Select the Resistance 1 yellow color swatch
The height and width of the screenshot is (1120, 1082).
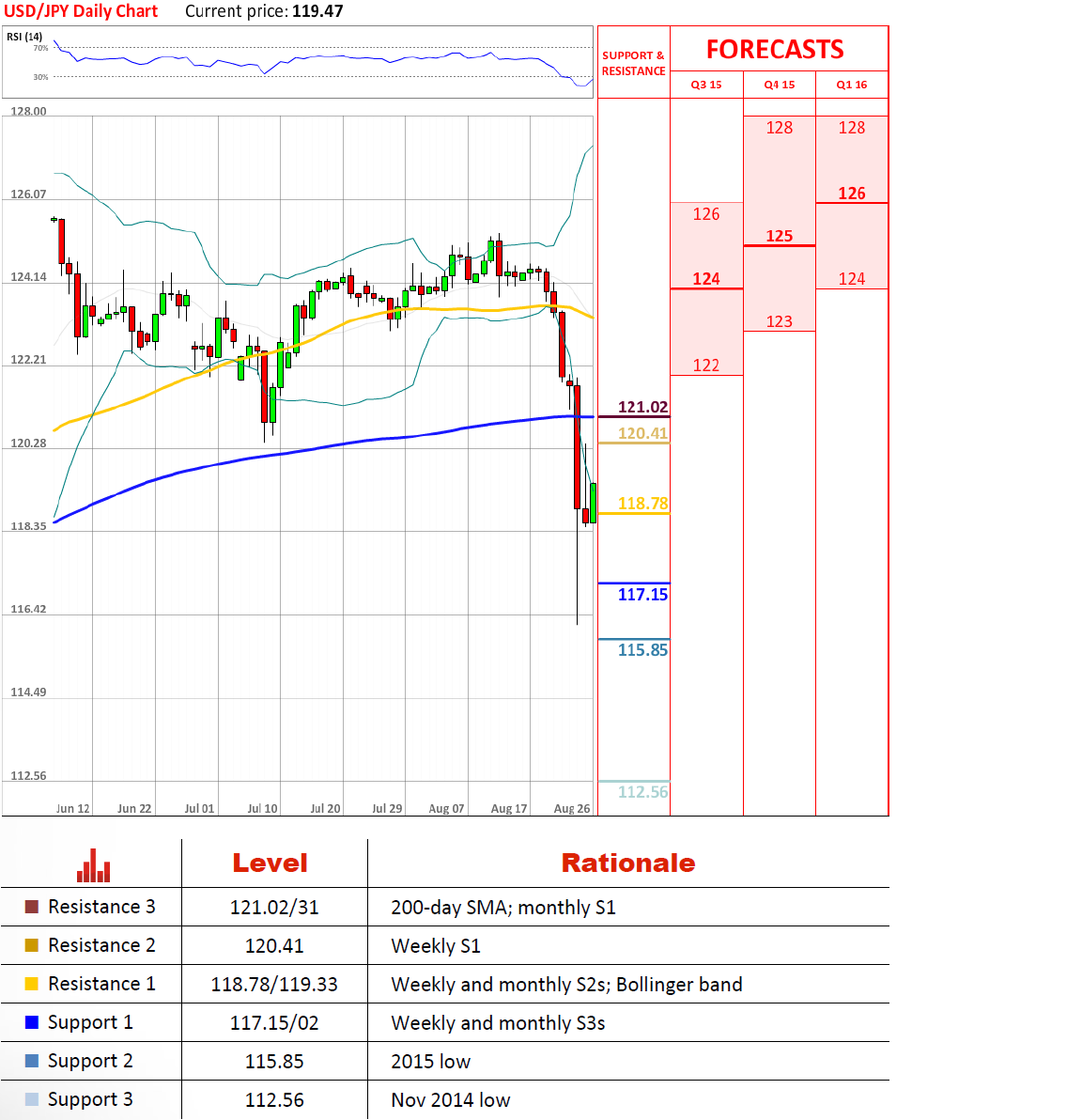pyautogui.click(x=31, y=984)
